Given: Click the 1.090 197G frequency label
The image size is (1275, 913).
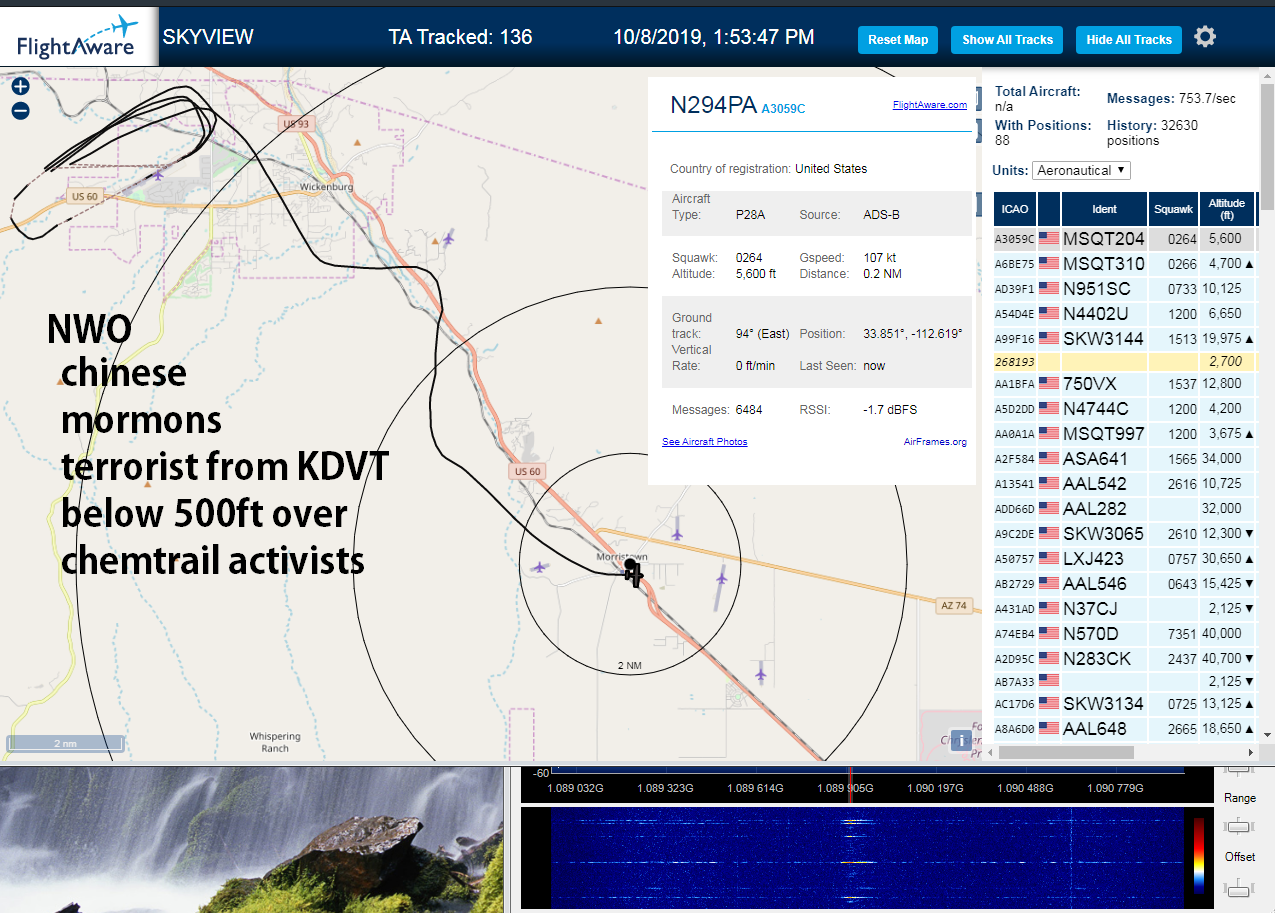Looking at the screenshot, I should pos(935,789).
